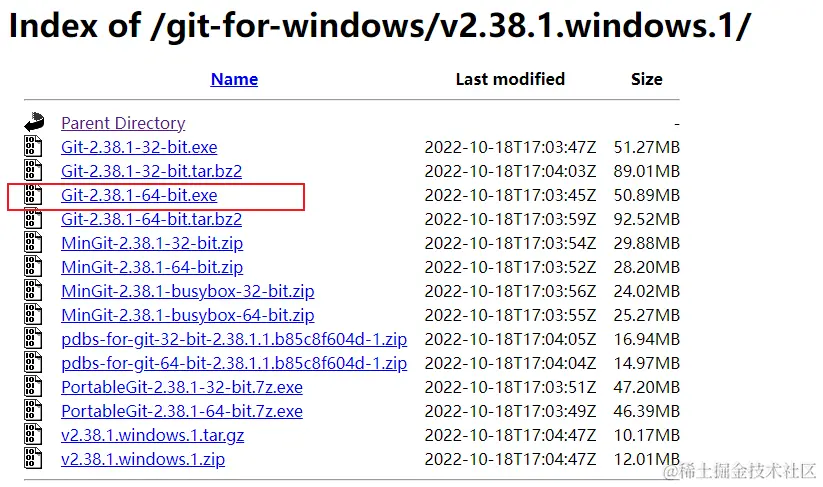
Task: Click timestamp 2022-10-18T17:03:56Z
Action: [510, 291]
